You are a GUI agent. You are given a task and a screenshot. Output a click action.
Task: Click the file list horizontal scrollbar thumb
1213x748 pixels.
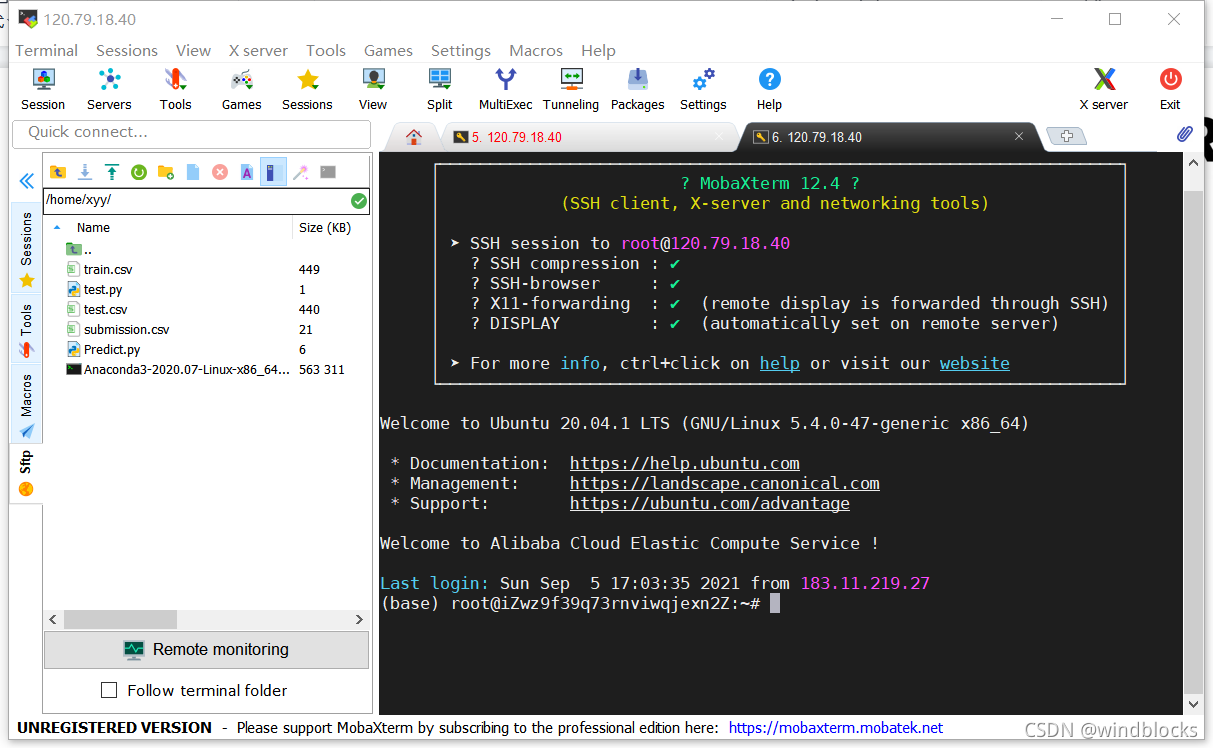(120, 620)
